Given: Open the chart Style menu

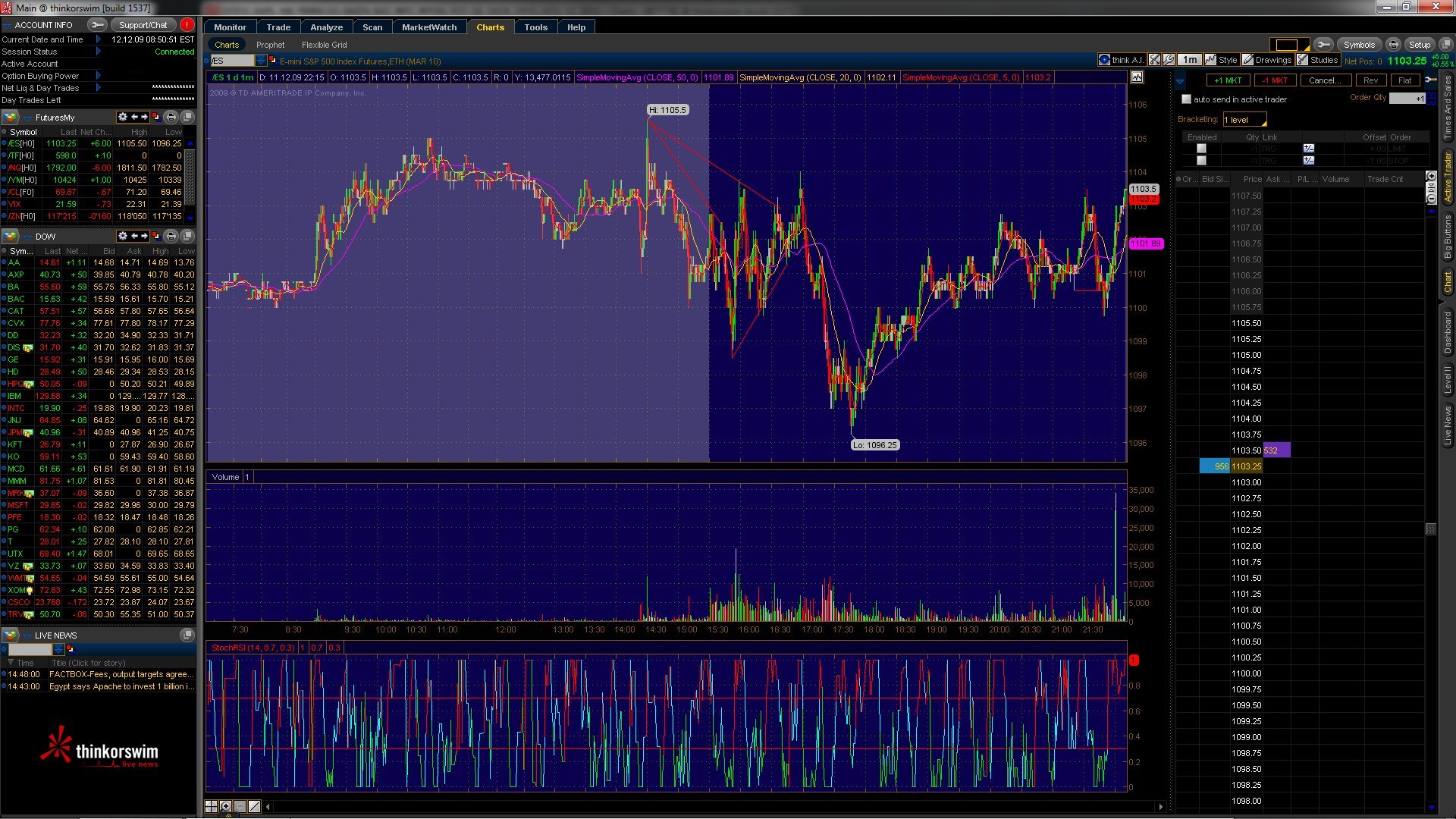Looking at the screenshot, I should (x=1221, y=60).
